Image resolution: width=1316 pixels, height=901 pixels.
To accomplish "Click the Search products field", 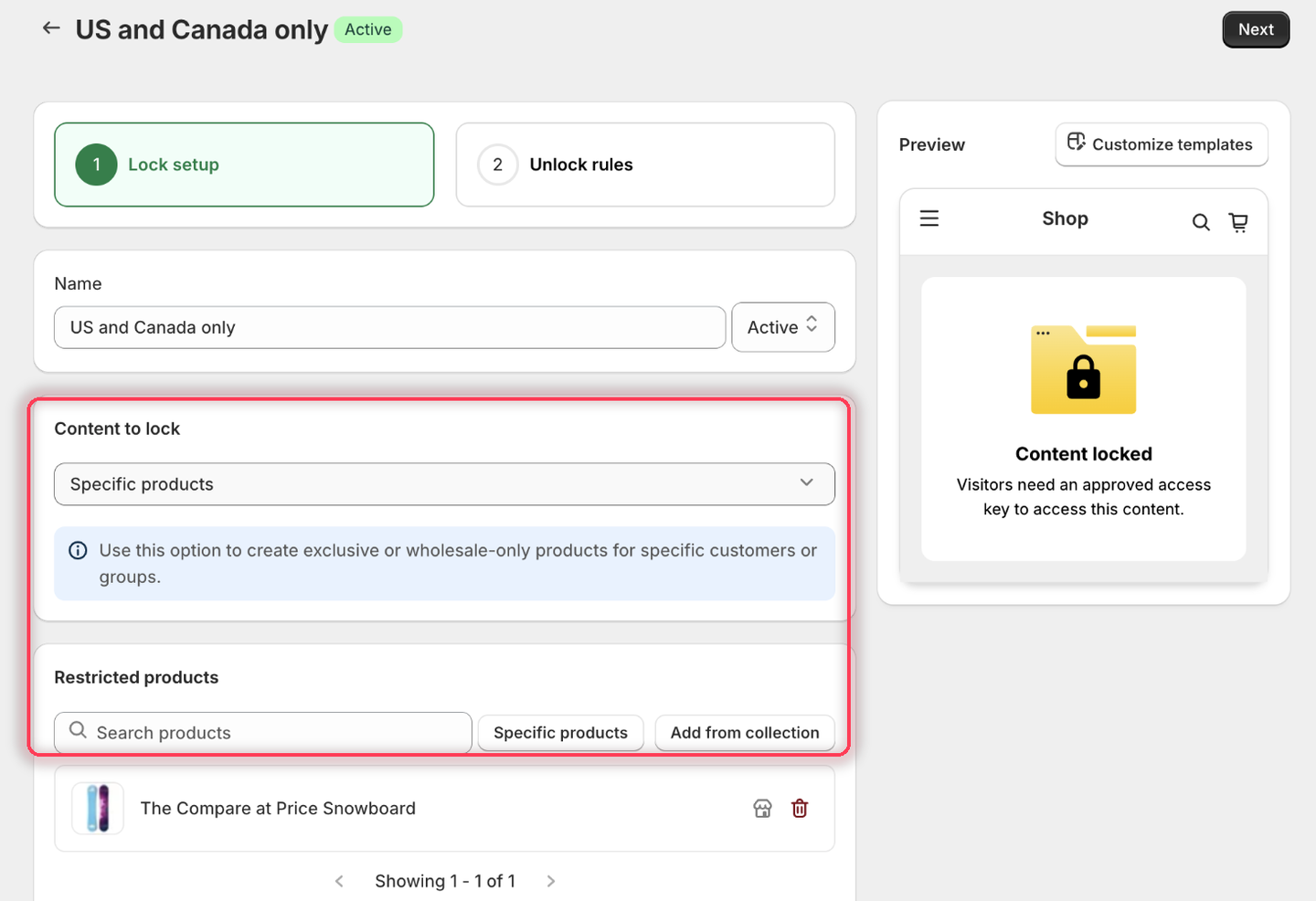I will tap(263, 733).
